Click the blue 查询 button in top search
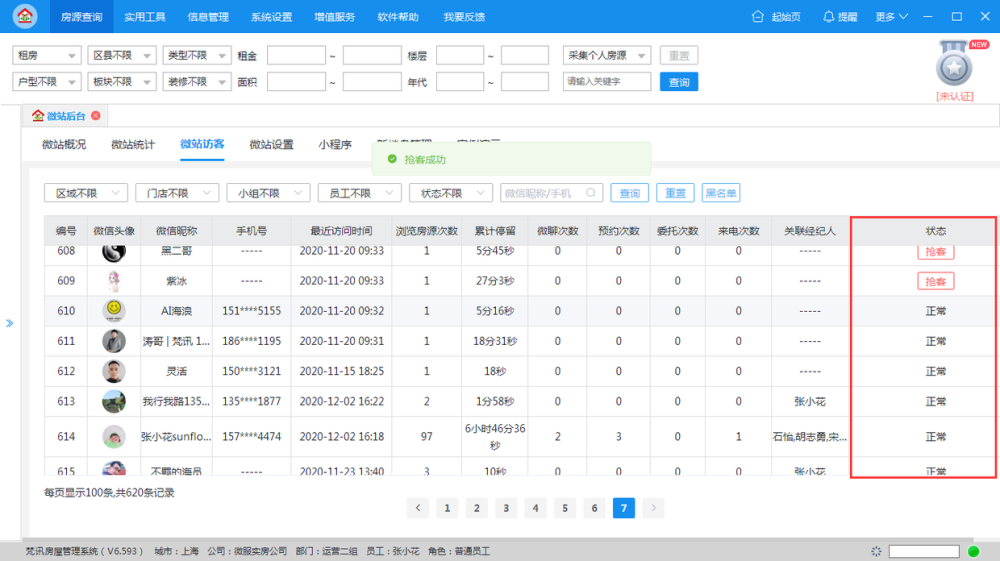 tap(679, 82)
